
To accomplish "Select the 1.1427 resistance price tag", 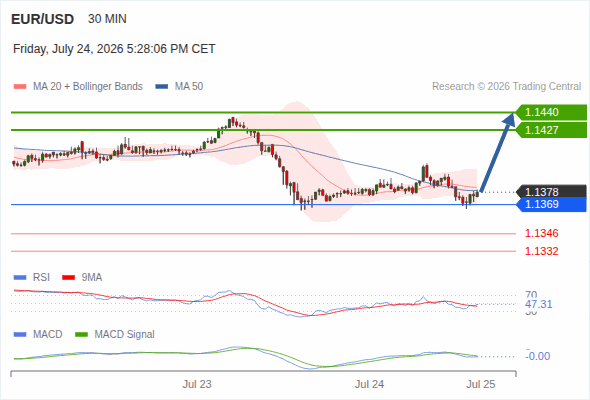I will click(551, 130).
